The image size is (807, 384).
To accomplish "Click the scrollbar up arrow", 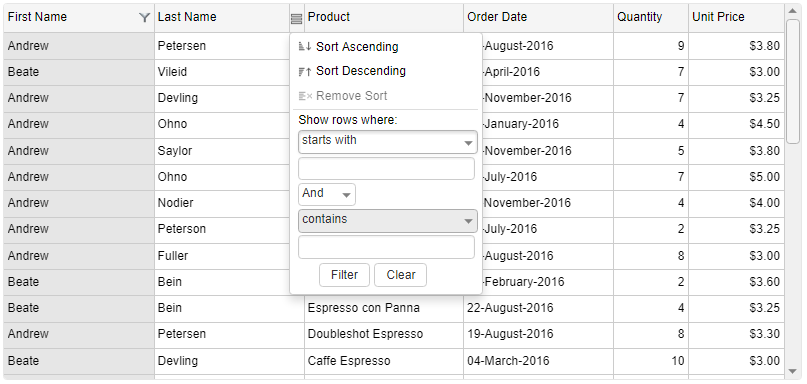I will (x=792, y=10).
